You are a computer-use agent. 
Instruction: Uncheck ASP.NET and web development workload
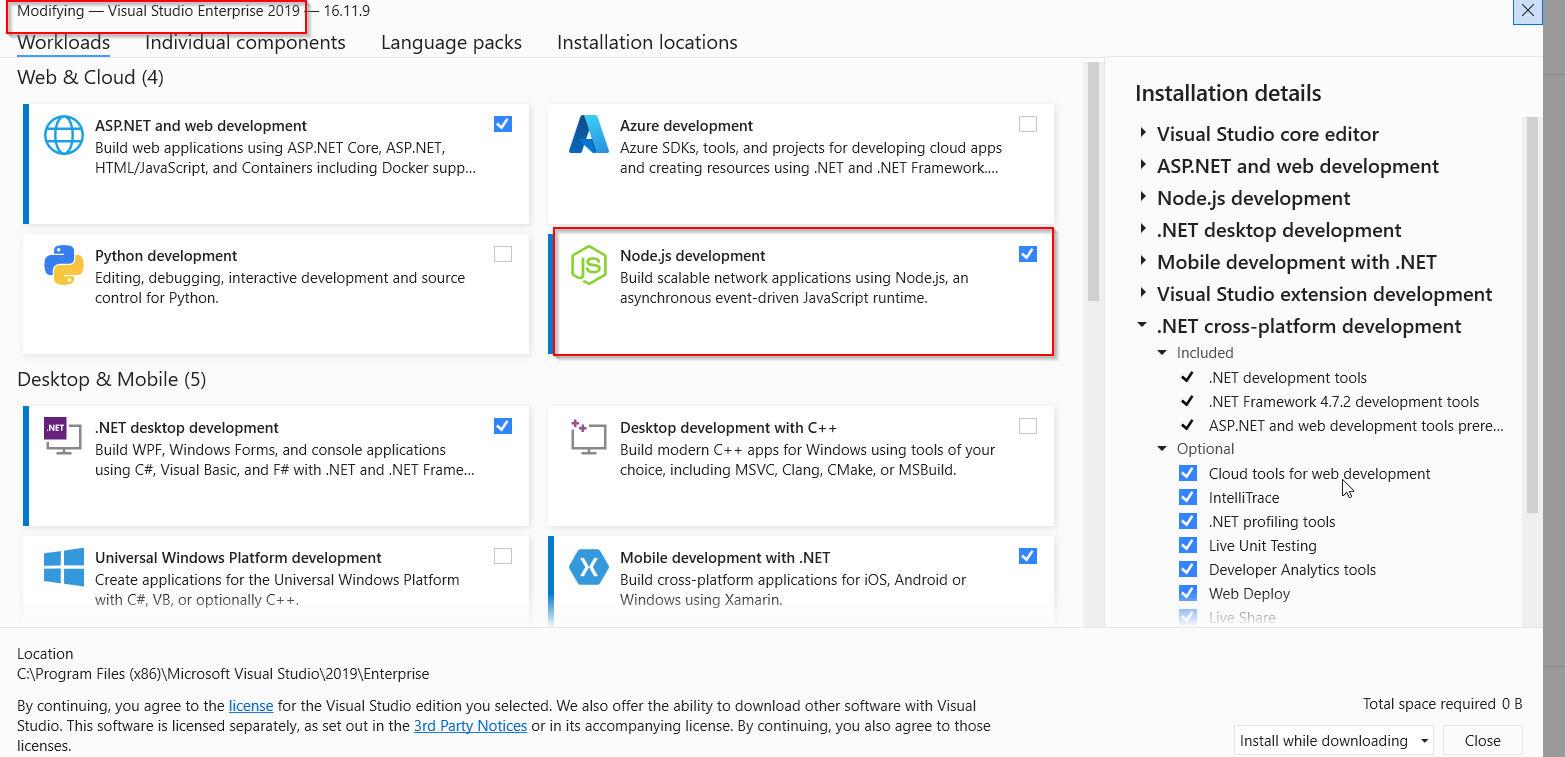tap(503, 124)
